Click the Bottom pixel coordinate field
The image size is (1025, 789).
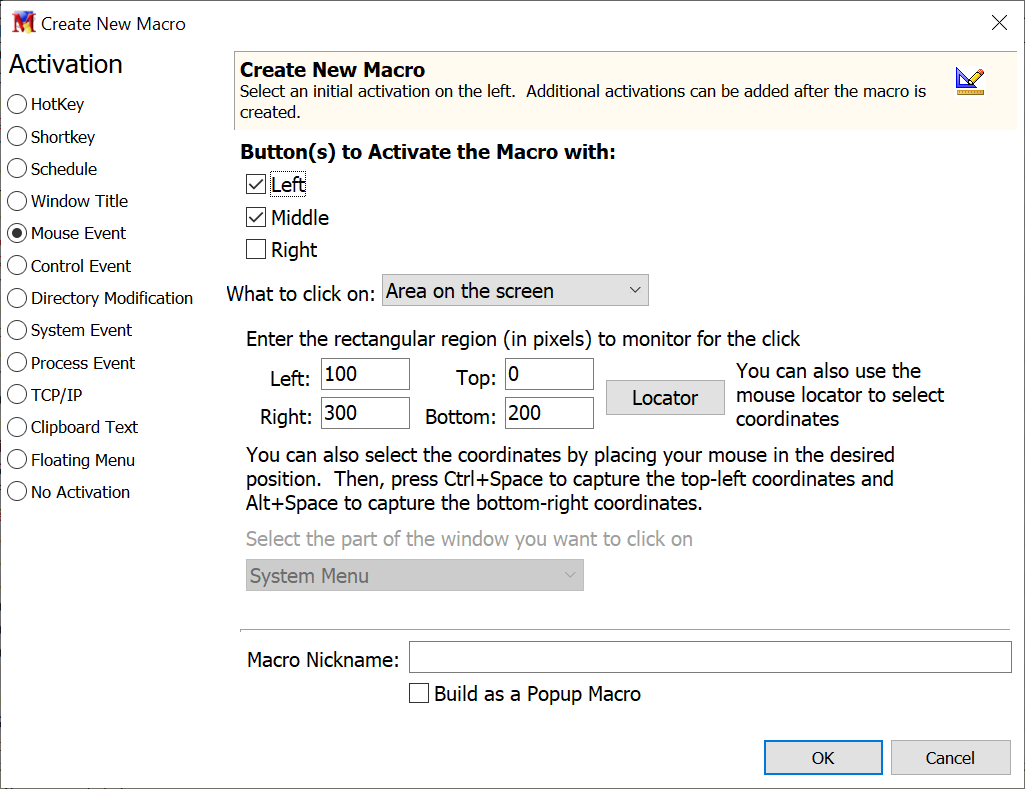(549, 413)
